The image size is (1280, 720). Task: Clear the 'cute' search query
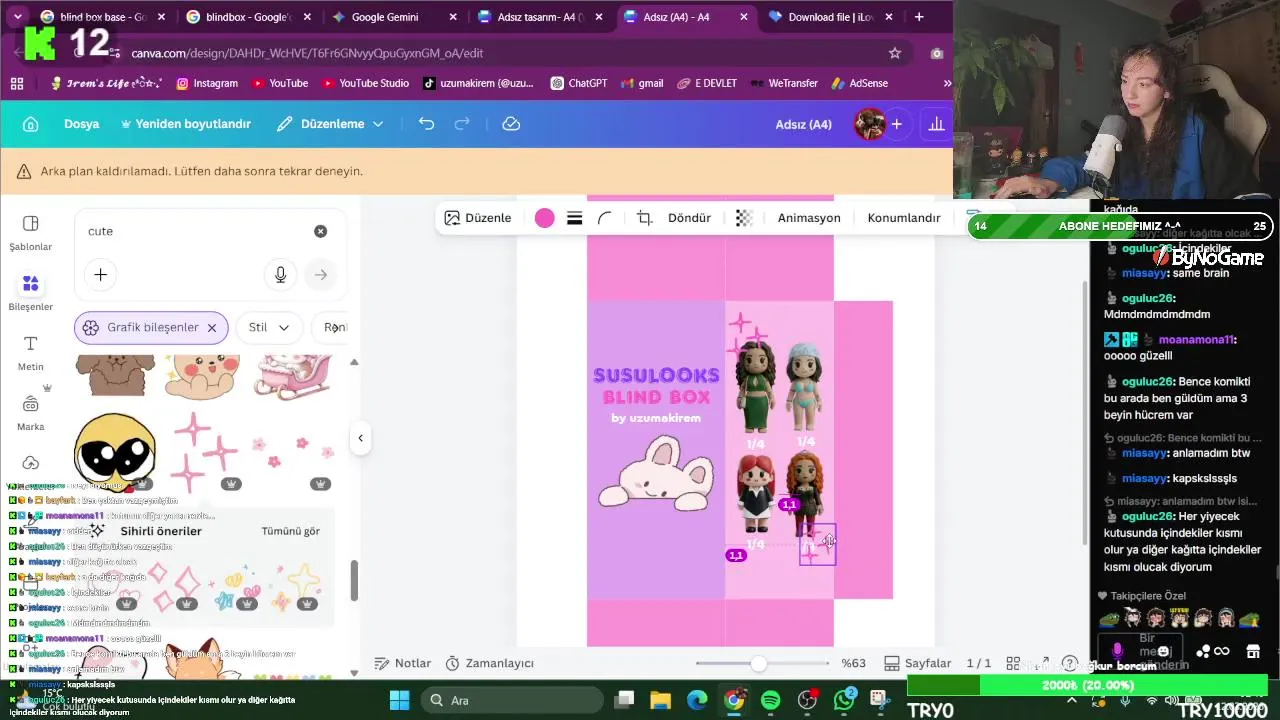point(320,231)
